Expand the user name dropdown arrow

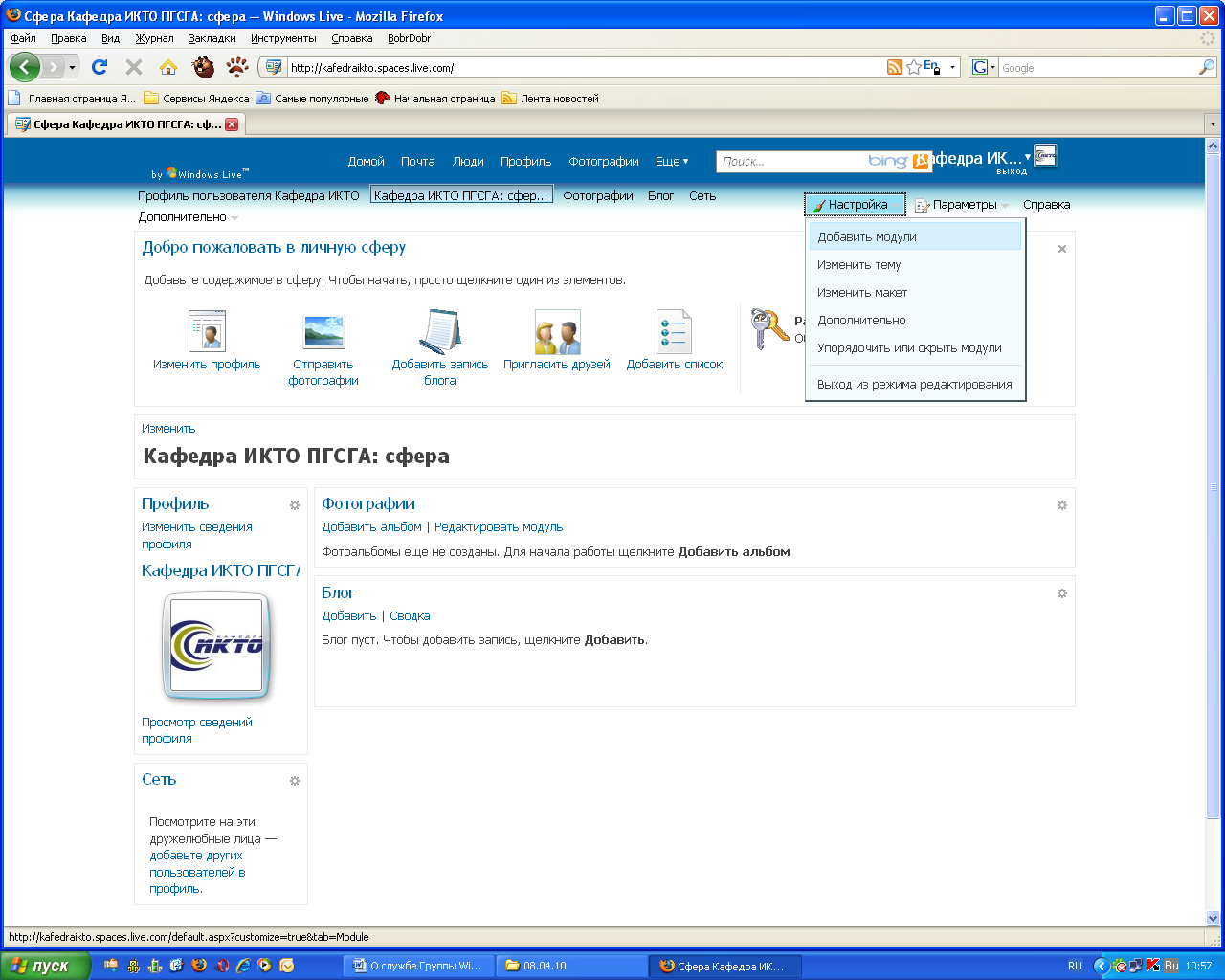tap(1028, 157)
